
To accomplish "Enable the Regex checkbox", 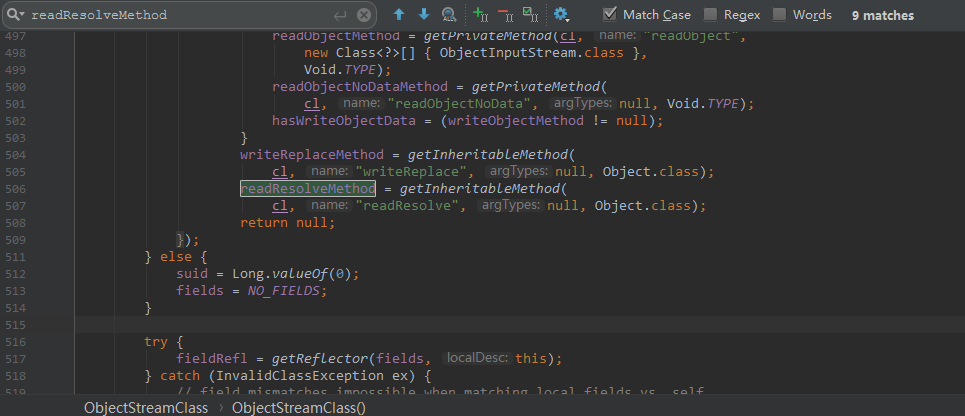I will pos(710,14).
